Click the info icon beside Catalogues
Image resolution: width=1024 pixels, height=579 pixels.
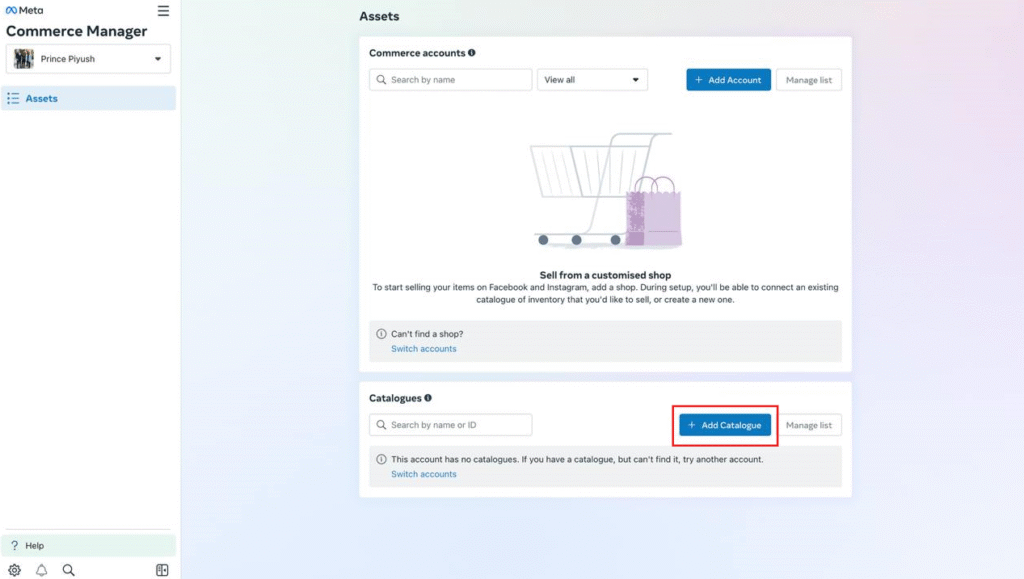click(x=428, y=398)
